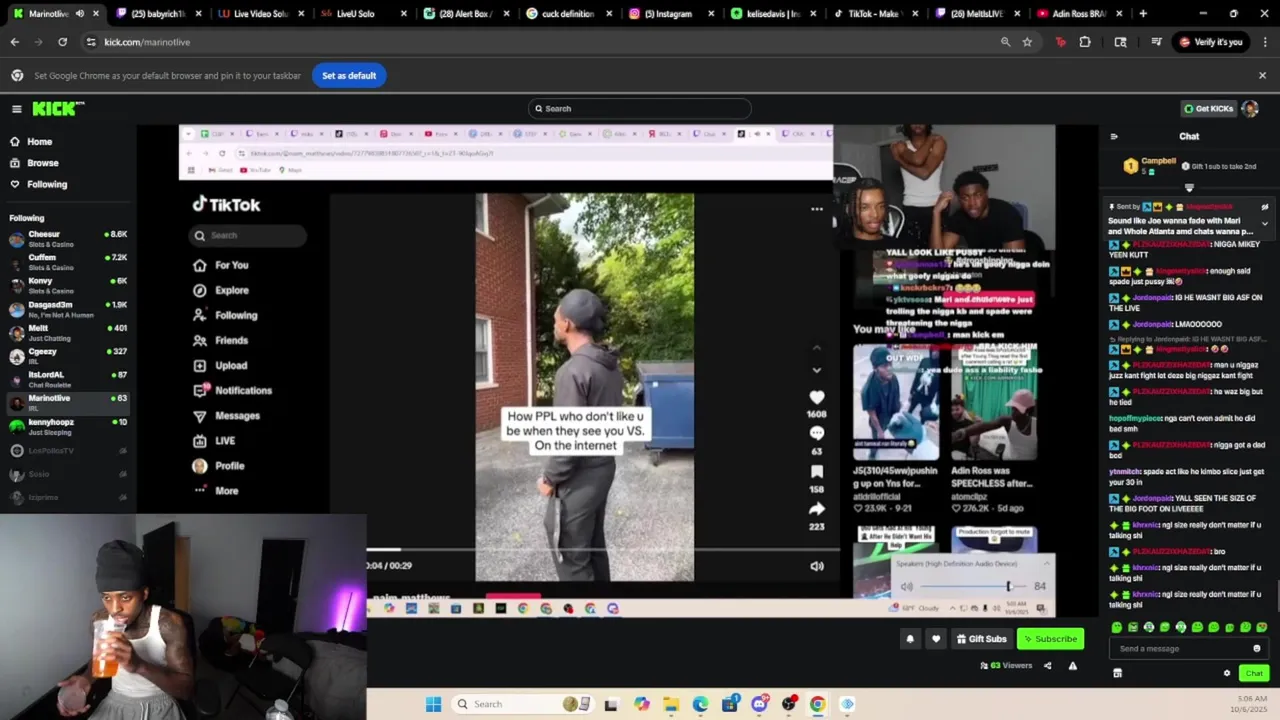Unpin the pinned chat message icon
The width and height of the screenshot is (1280, 720).
click(x=1265, y=207)
